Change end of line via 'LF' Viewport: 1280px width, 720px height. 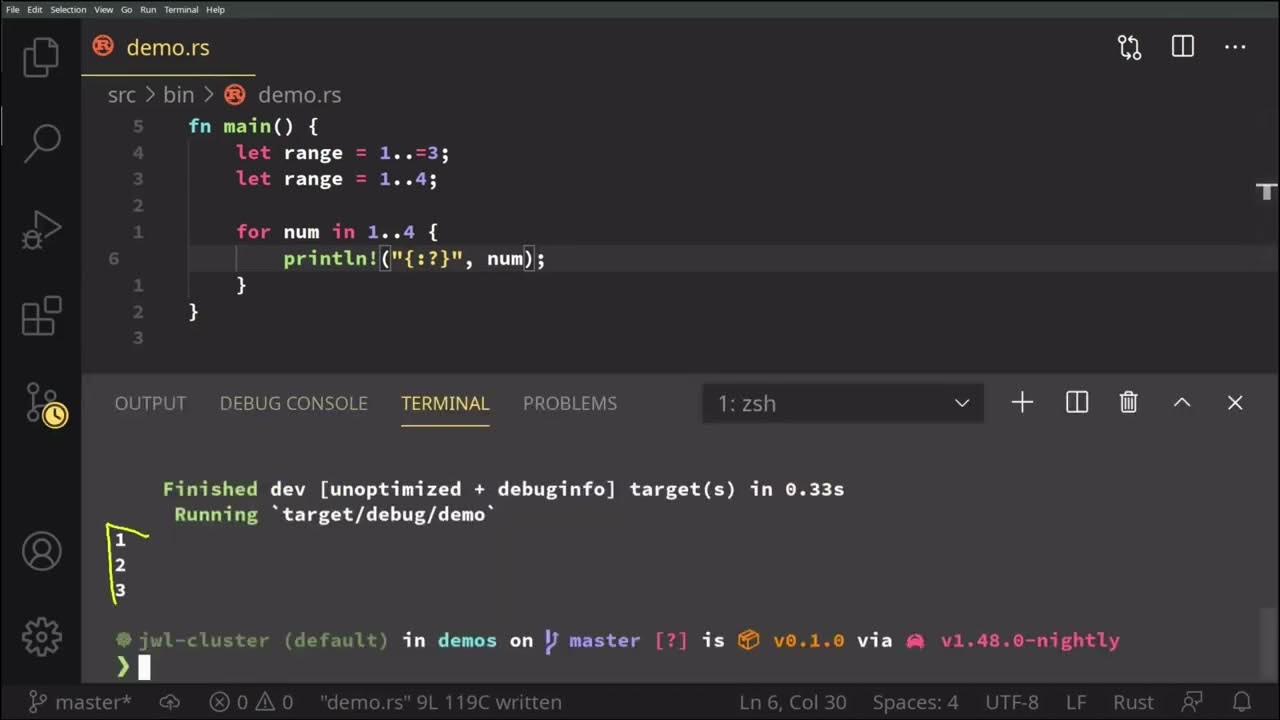pos(1076,703)
